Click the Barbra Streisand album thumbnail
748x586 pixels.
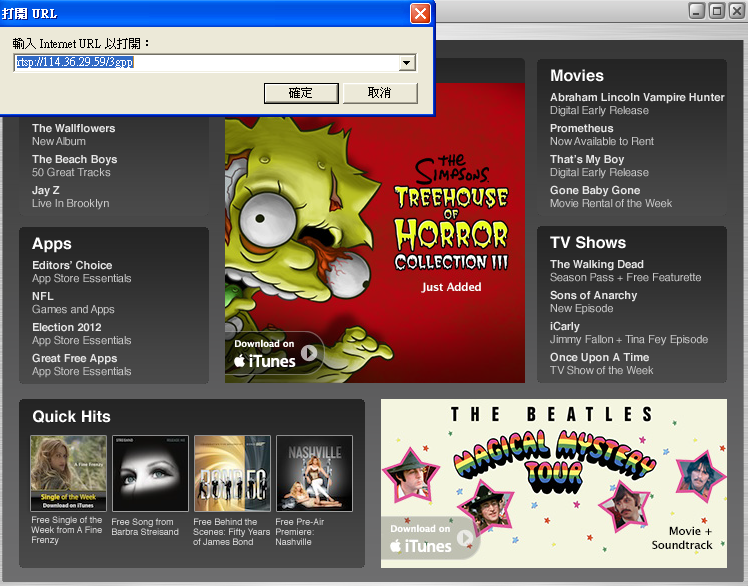click(x=150, y=473)
